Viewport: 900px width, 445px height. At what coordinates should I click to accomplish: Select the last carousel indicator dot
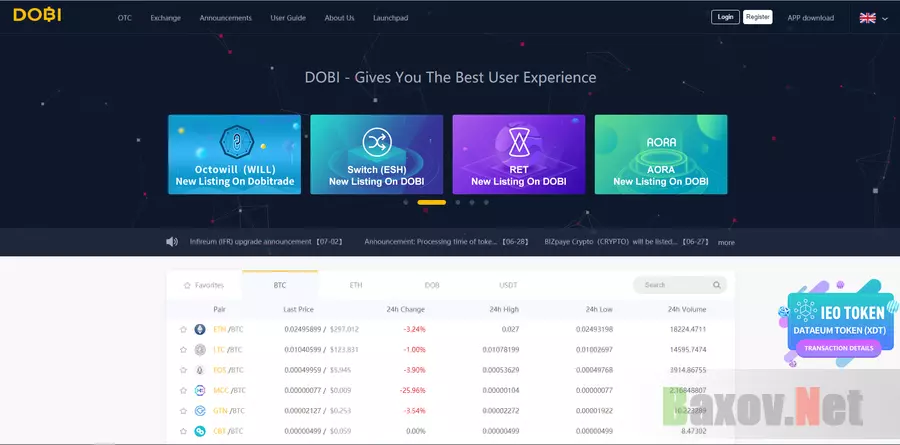[486, 202]
